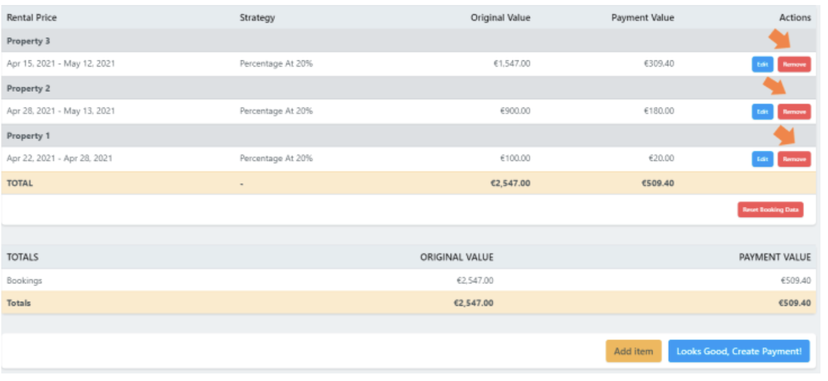This screenshot has width=828, height=381.
Task: Click the Apr 15, 2021 - May 12, 2021 date range
Action: (61, 64)
